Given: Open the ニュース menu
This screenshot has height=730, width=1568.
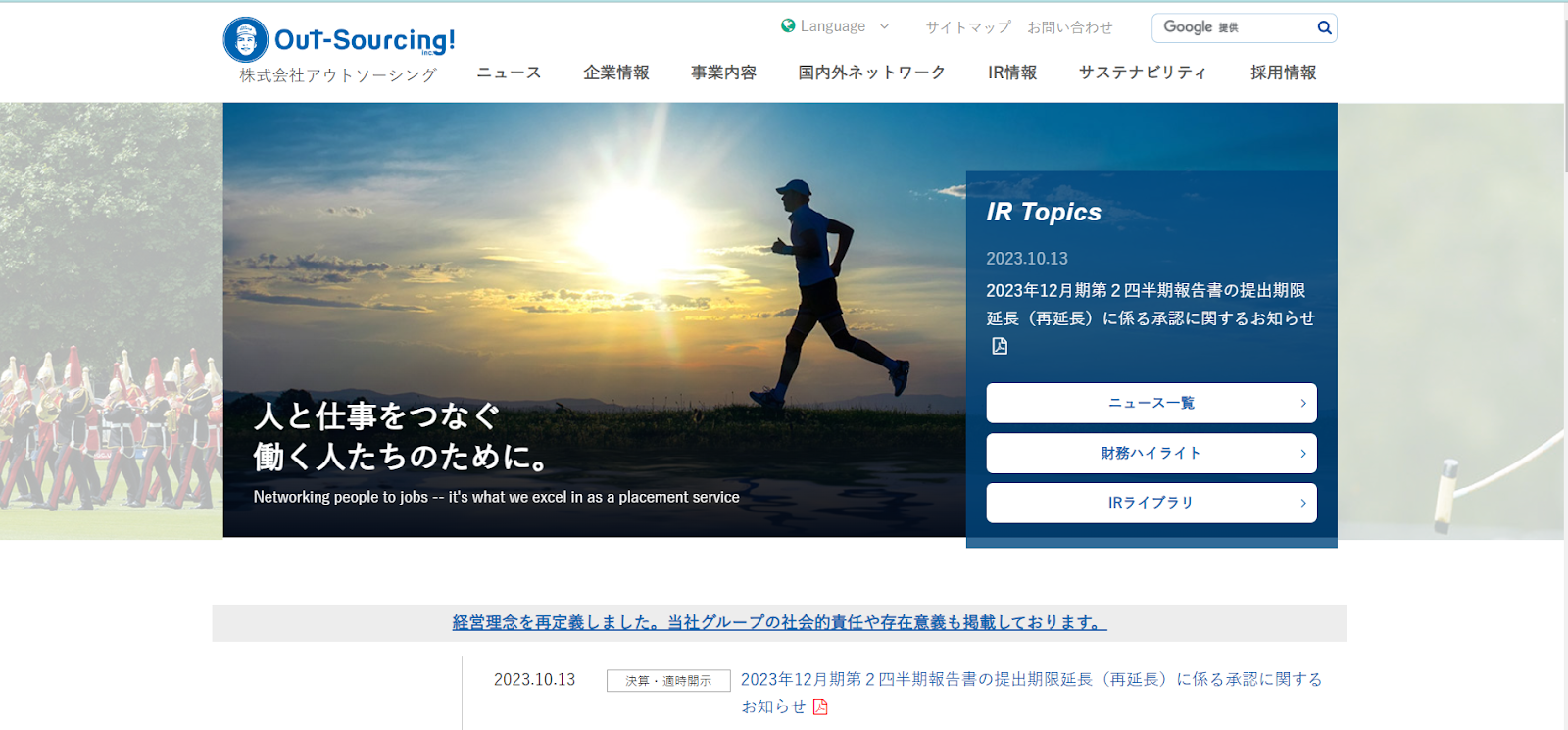Looking at the screenshot, I should pyautogui.click(x=509, y=73).
